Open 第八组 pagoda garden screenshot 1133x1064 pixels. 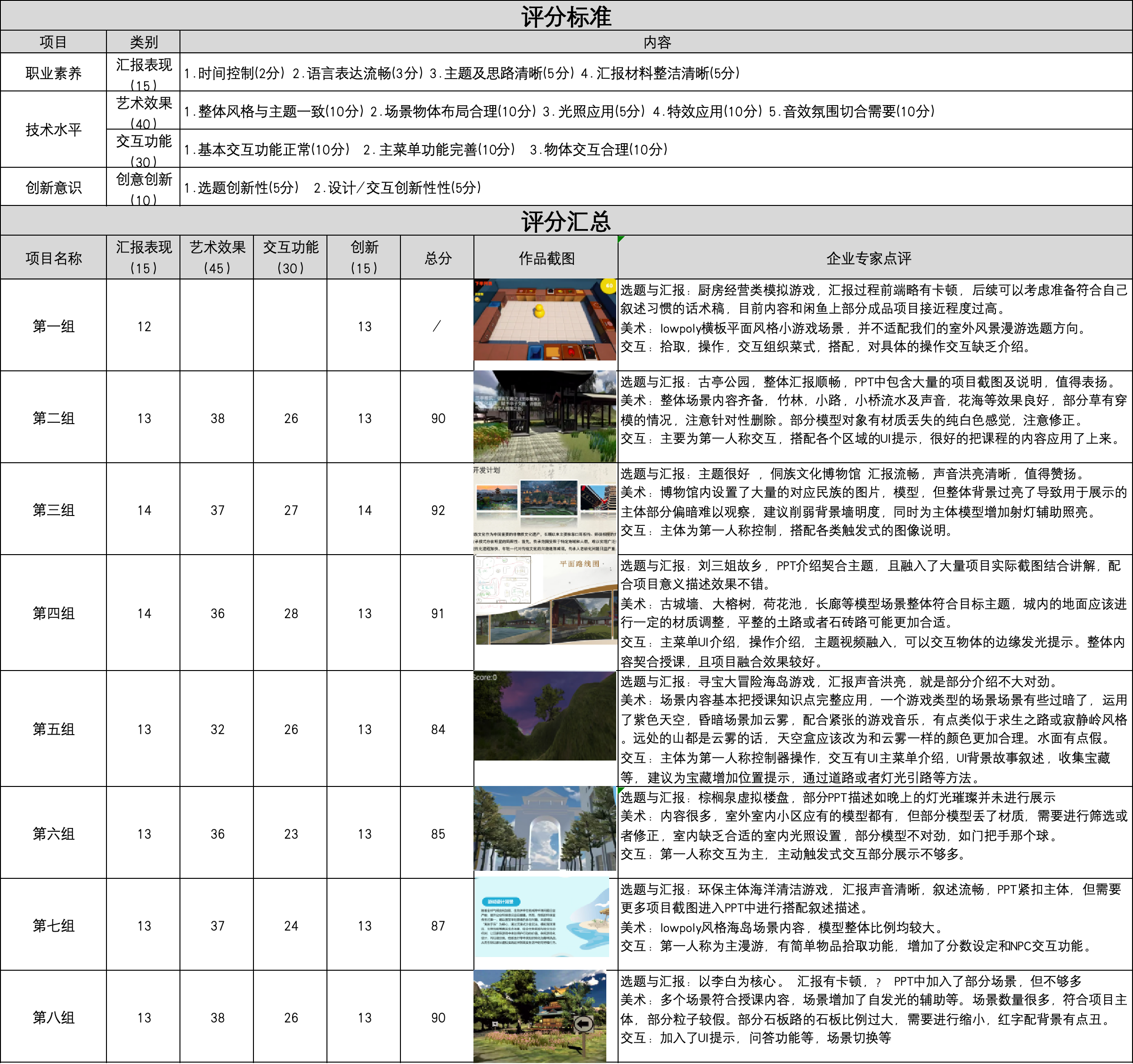[540, 1016]
